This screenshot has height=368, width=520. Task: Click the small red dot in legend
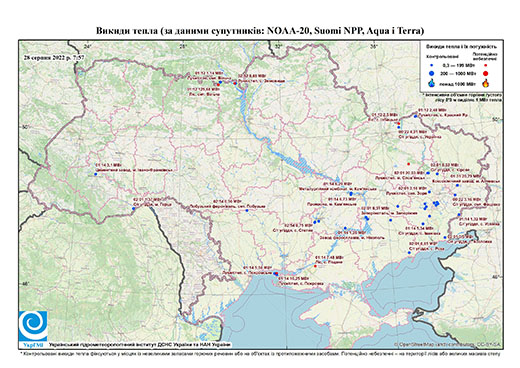click(486, 65)
